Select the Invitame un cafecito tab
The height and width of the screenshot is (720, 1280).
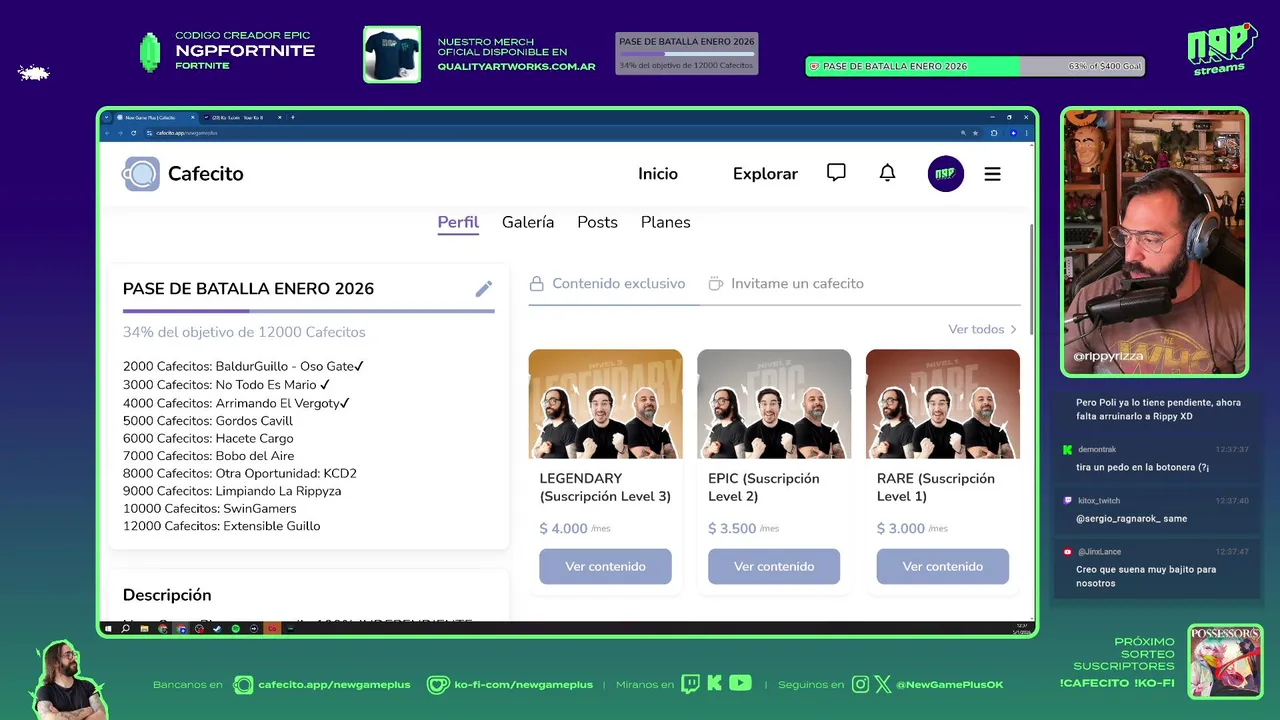click(x=786, y=284)
